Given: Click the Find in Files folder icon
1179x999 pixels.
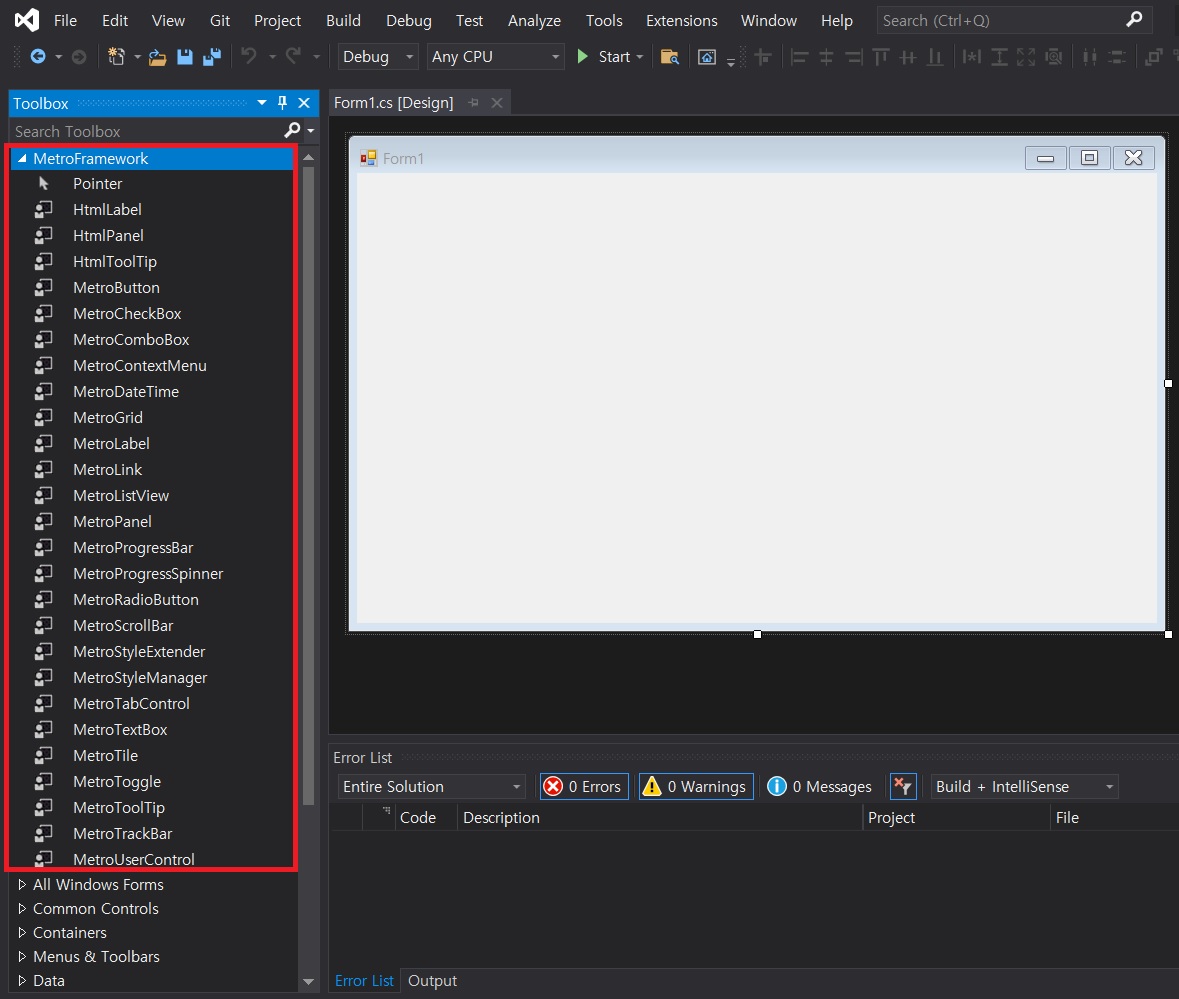Looking at the screenshot, I should [669, 57].
